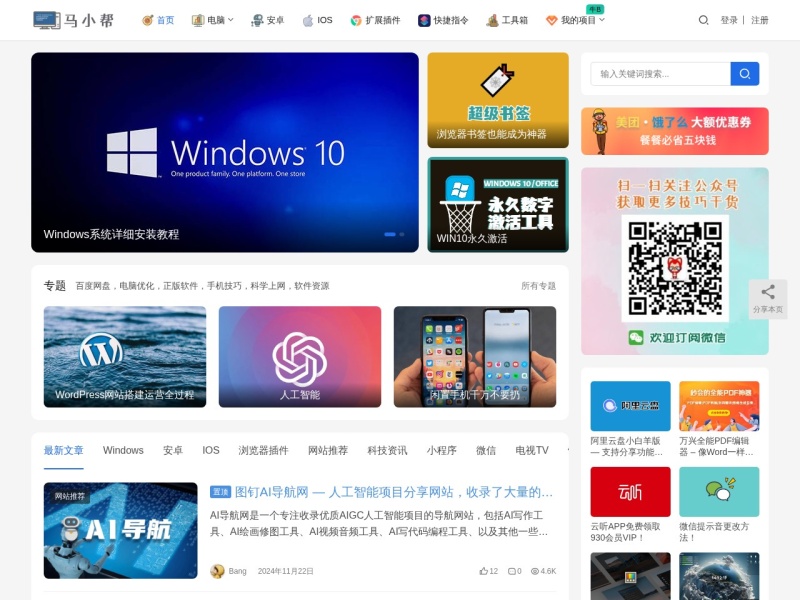Expand the 电脑 dropdown menu
The image size is (800, 600).
click(213, 20)
